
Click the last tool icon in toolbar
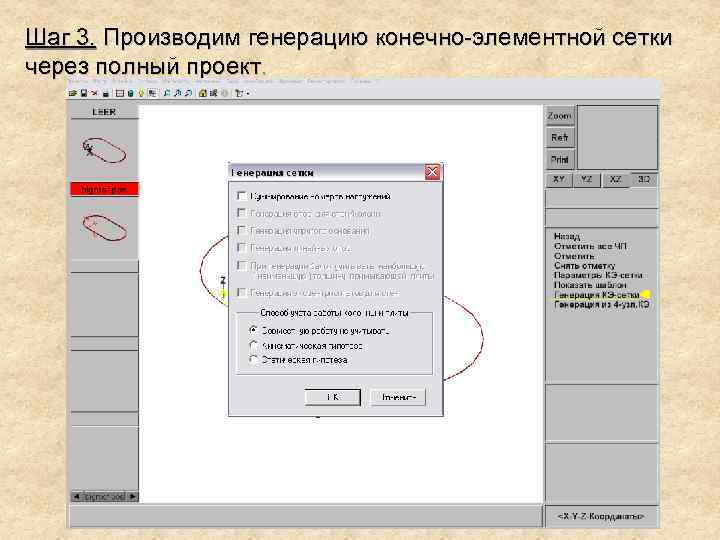click(x=239, y=93)
